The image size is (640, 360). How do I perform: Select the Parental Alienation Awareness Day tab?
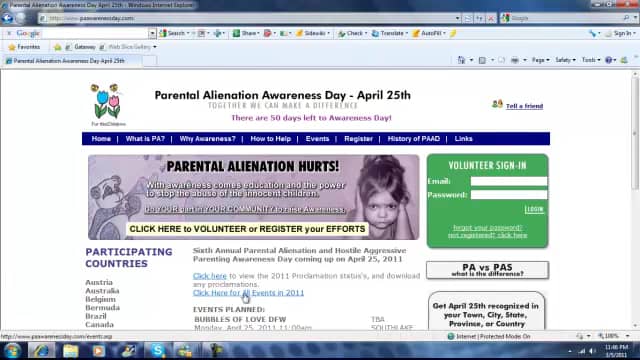[x=72, y=61]
